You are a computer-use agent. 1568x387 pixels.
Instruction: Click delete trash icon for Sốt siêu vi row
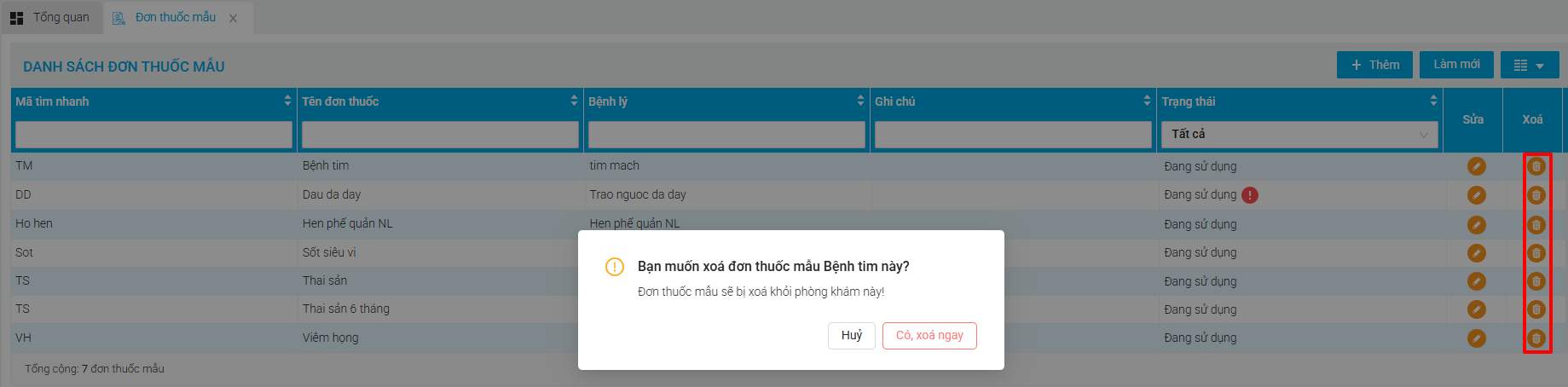point(1536,252)
